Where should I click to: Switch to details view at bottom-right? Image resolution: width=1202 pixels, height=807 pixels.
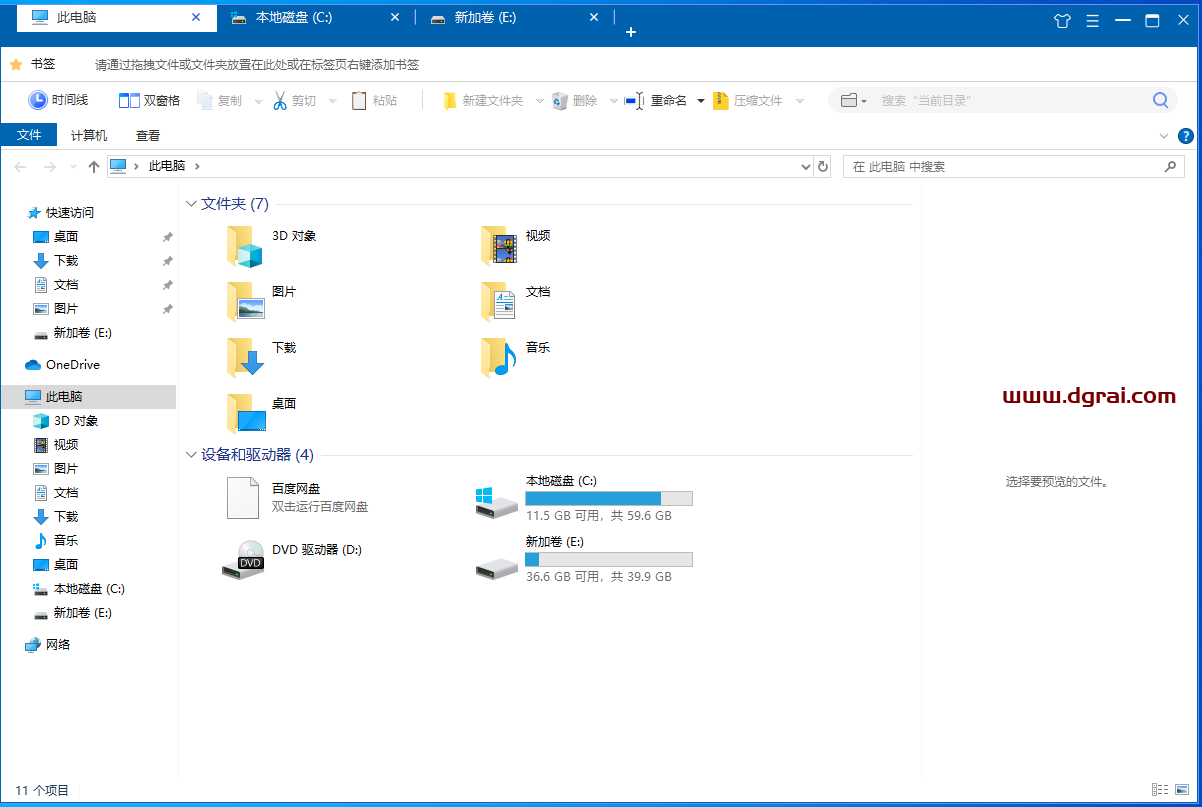(x=1160, y=790)
